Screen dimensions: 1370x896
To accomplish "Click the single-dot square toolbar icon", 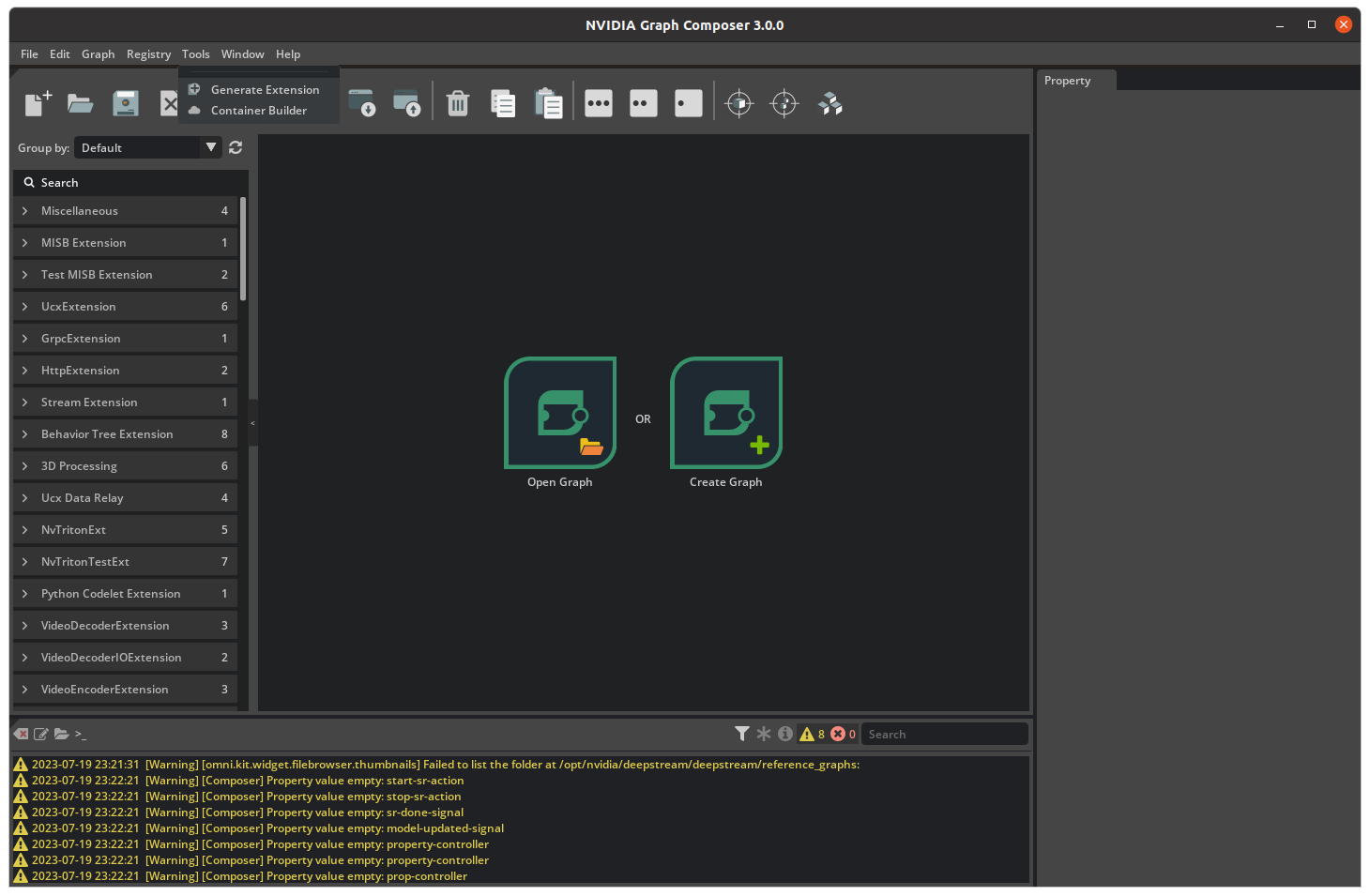I will point(689,103).
